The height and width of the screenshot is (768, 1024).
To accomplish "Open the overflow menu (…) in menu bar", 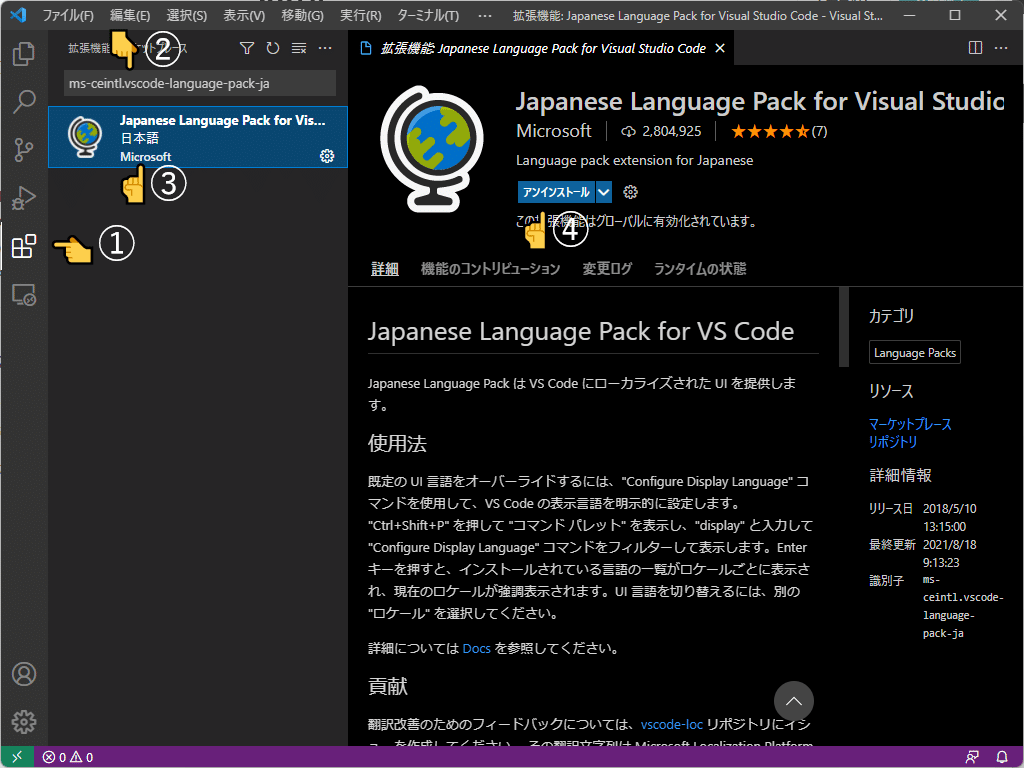I will pos(485,15).
